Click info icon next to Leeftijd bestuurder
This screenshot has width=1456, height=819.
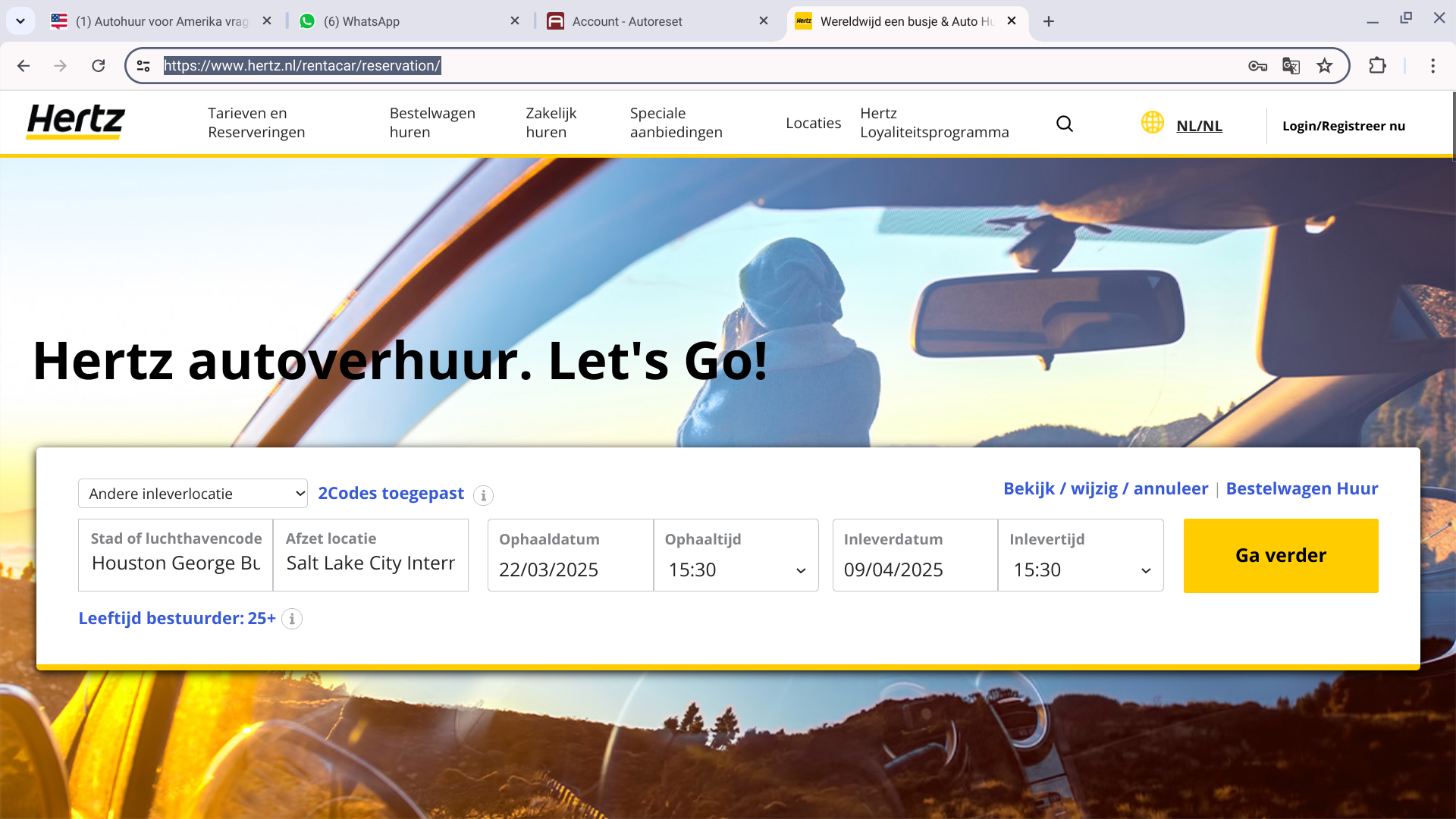[x=292, y=619]
